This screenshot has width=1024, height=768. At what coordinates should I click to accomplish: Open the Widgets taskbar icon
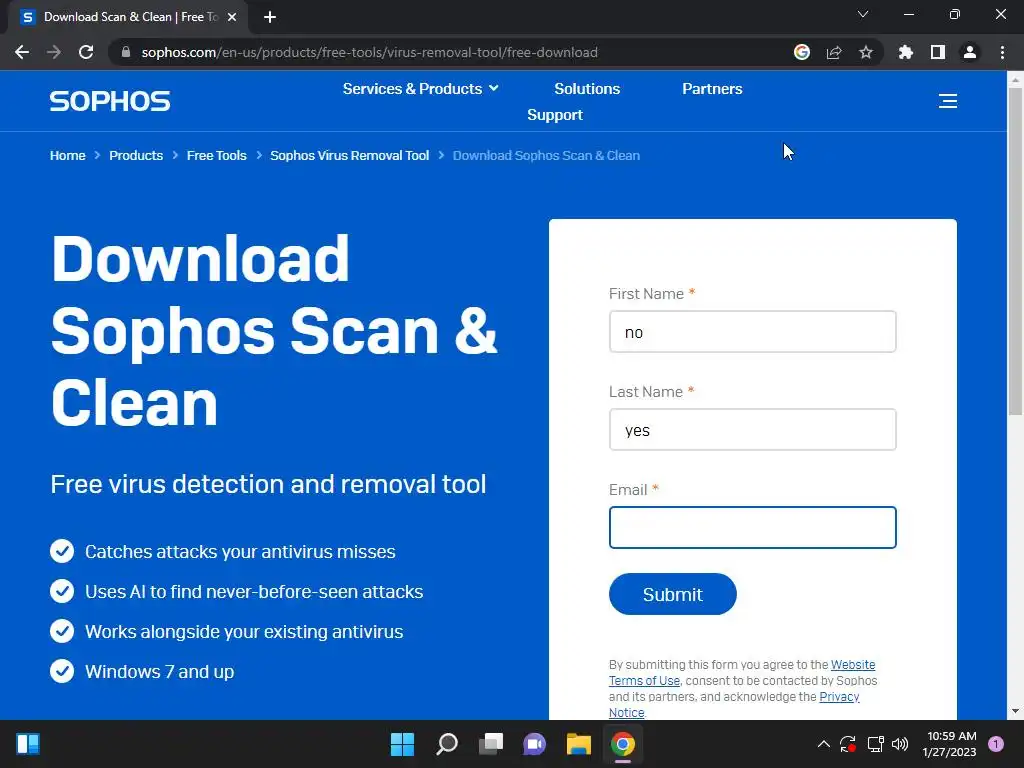point(28,744)
